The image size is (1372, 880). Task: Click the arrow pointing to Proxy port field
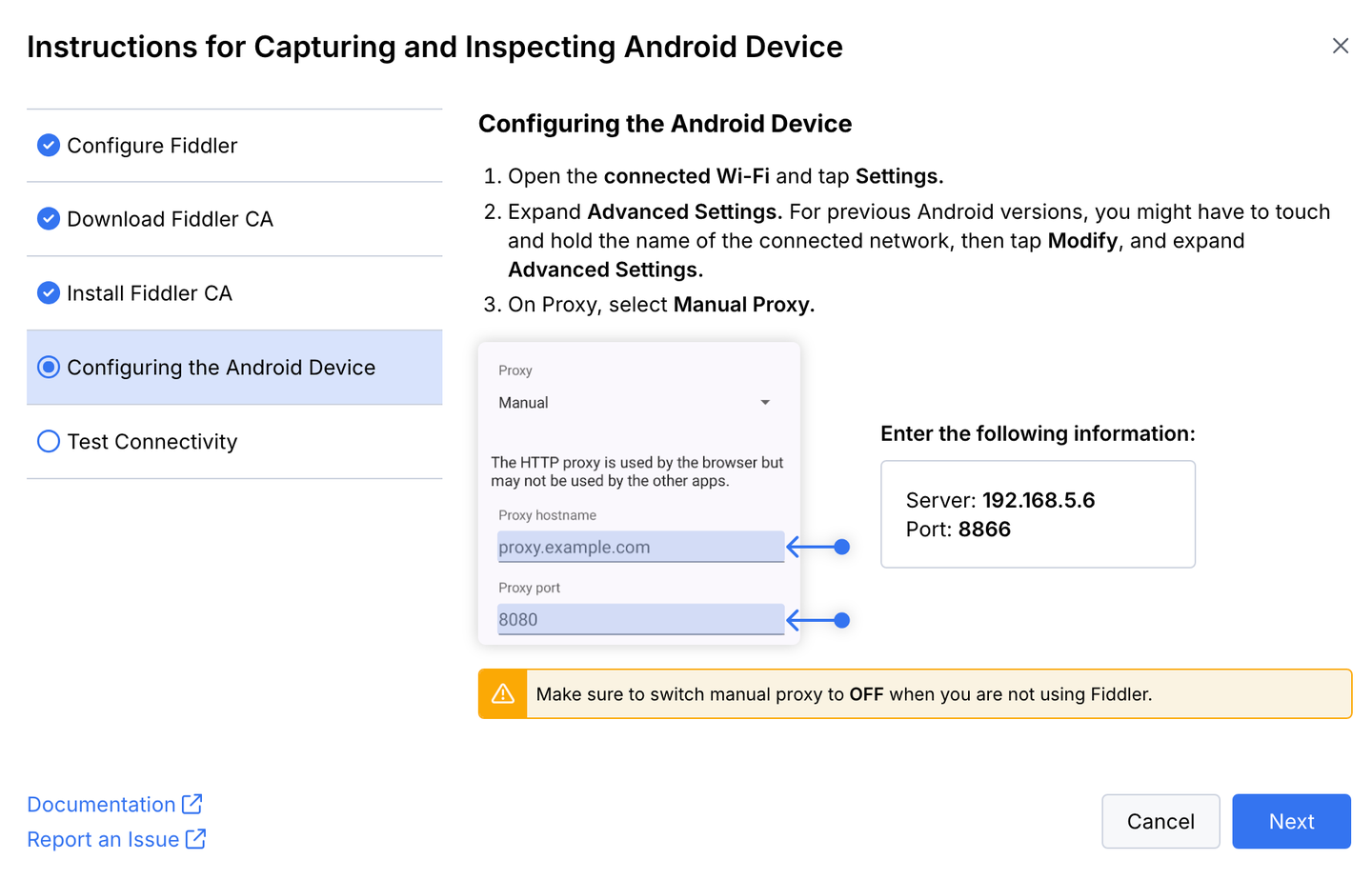pos(818,620)
